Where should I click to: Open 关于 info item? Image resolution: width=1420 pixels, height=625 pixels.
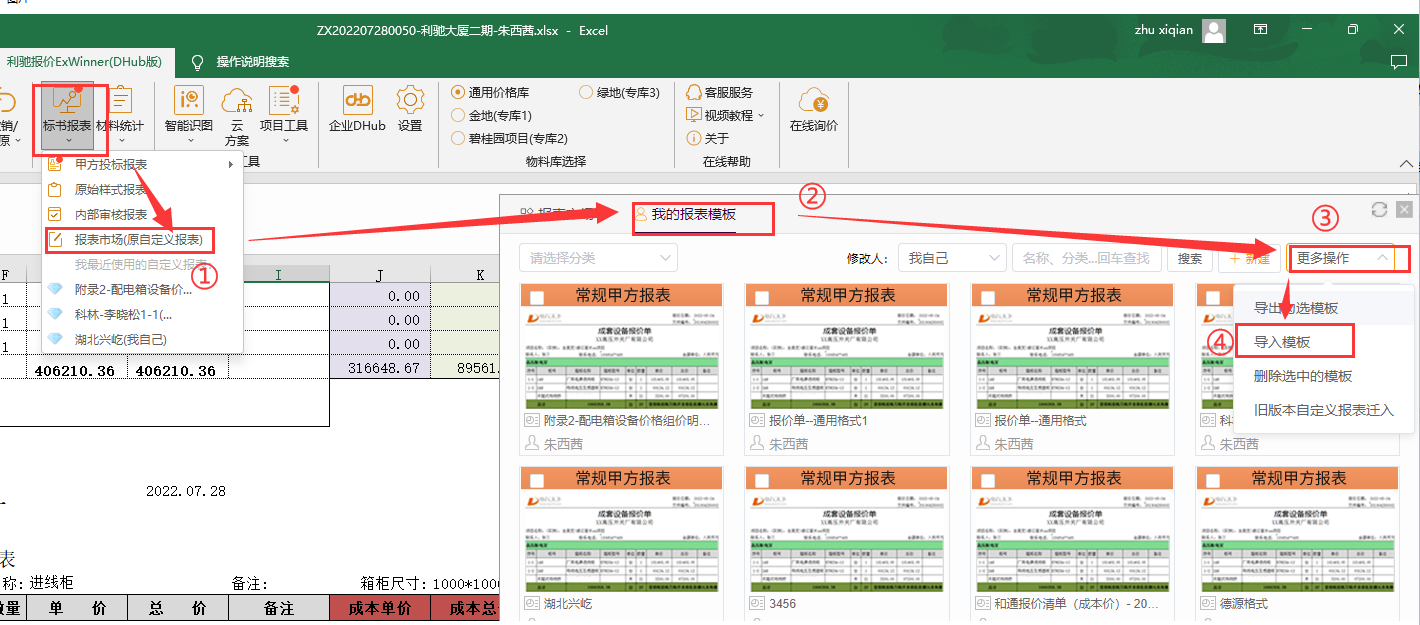[x=707, y=138]
